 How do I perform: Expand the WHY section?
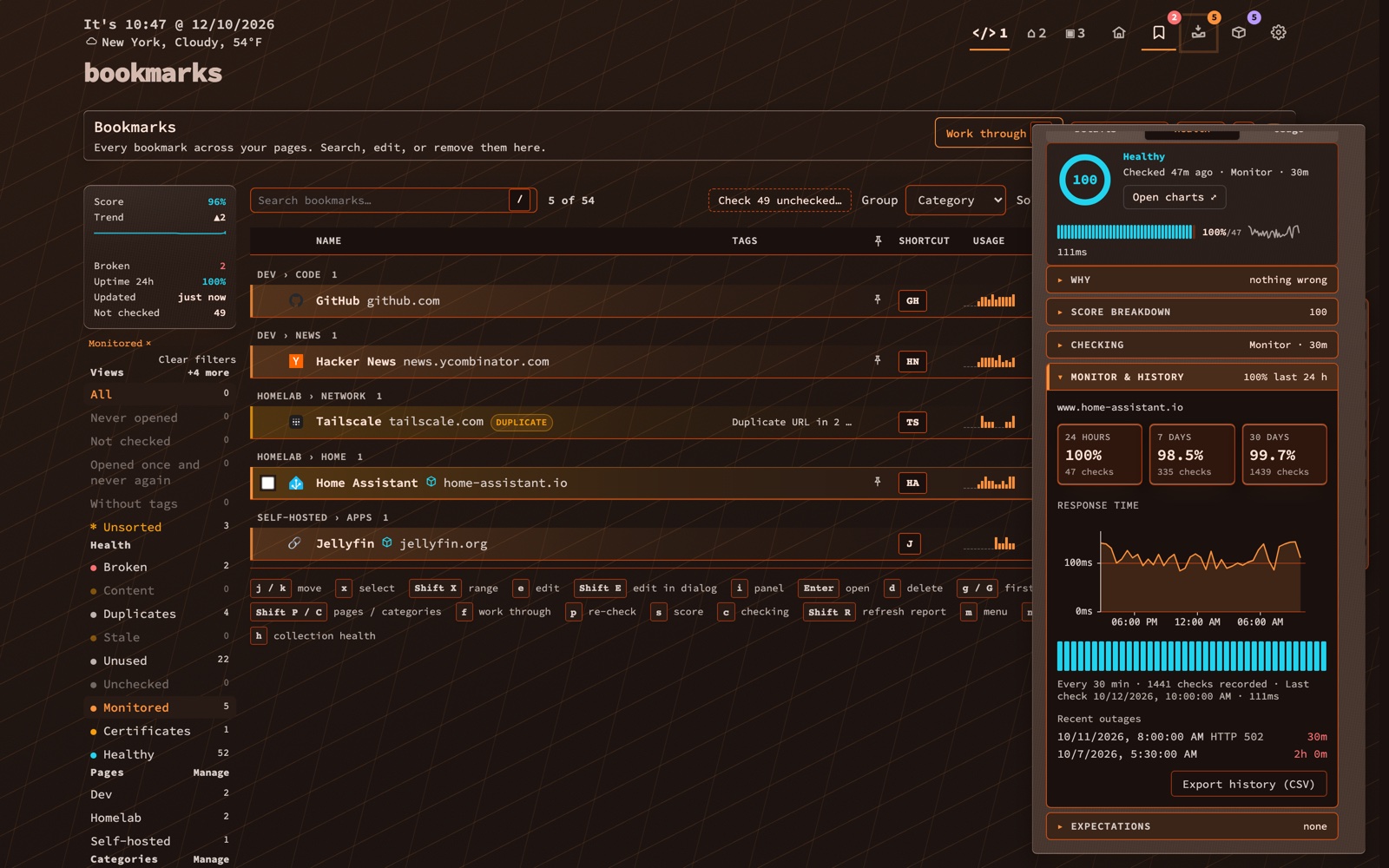1192,279
